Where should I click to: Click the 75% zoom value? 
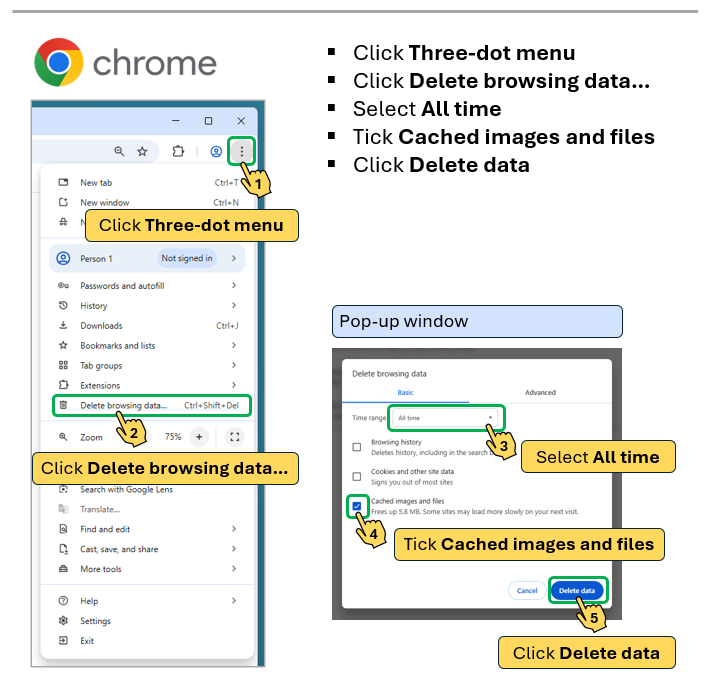pos(173,437)
